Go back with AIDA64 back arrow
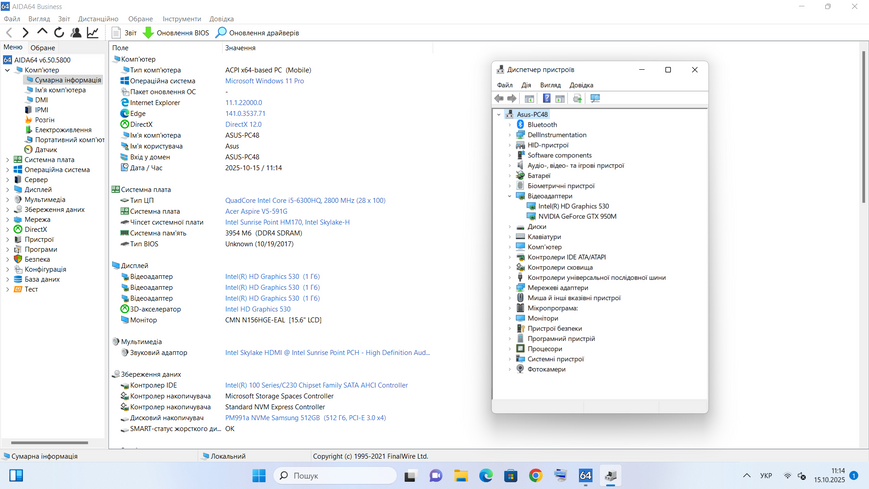 [x=9, y=33]
